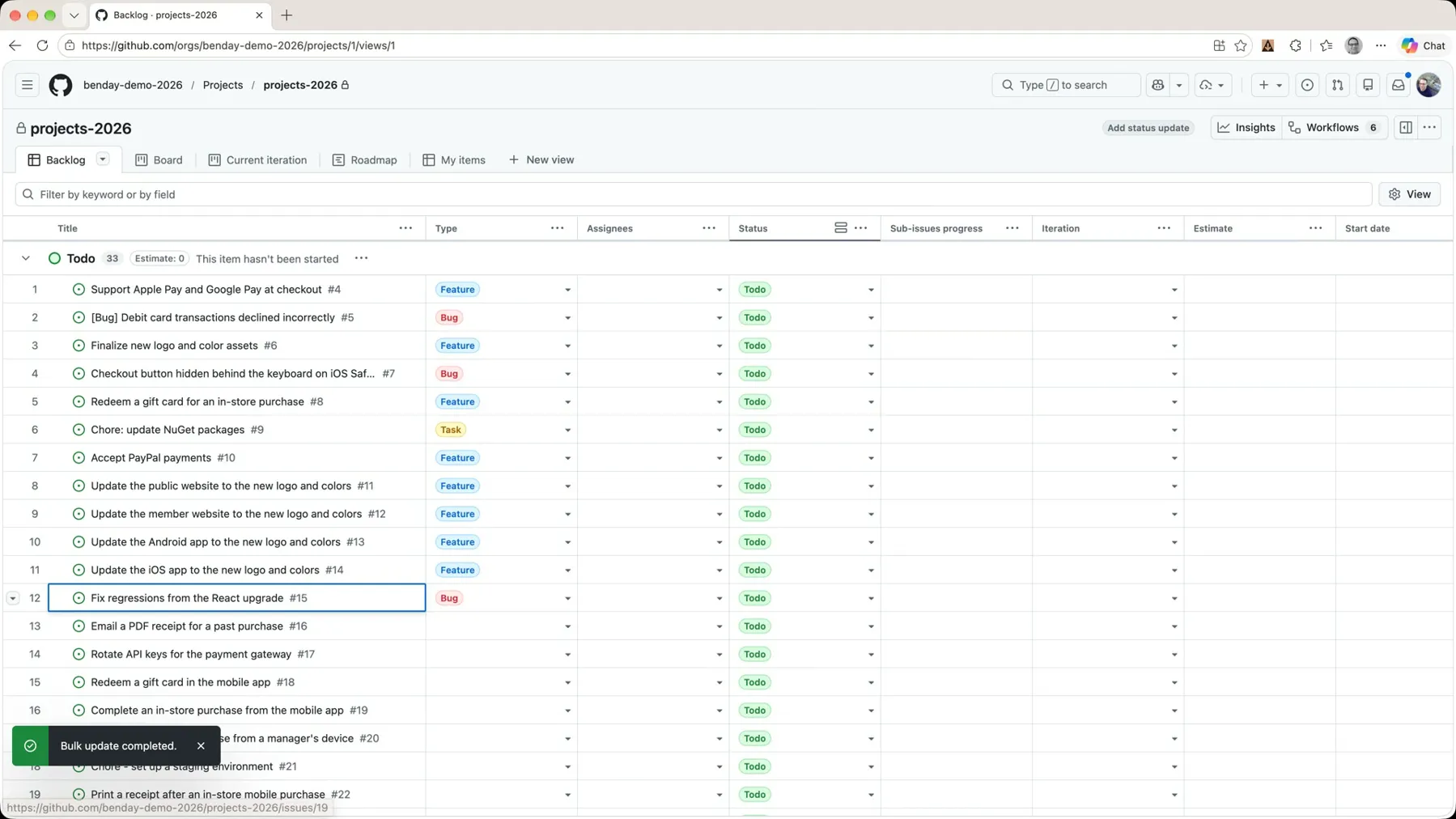Open Status column options menu
The height and width of the screenshot is (819, 1456).
861,228
